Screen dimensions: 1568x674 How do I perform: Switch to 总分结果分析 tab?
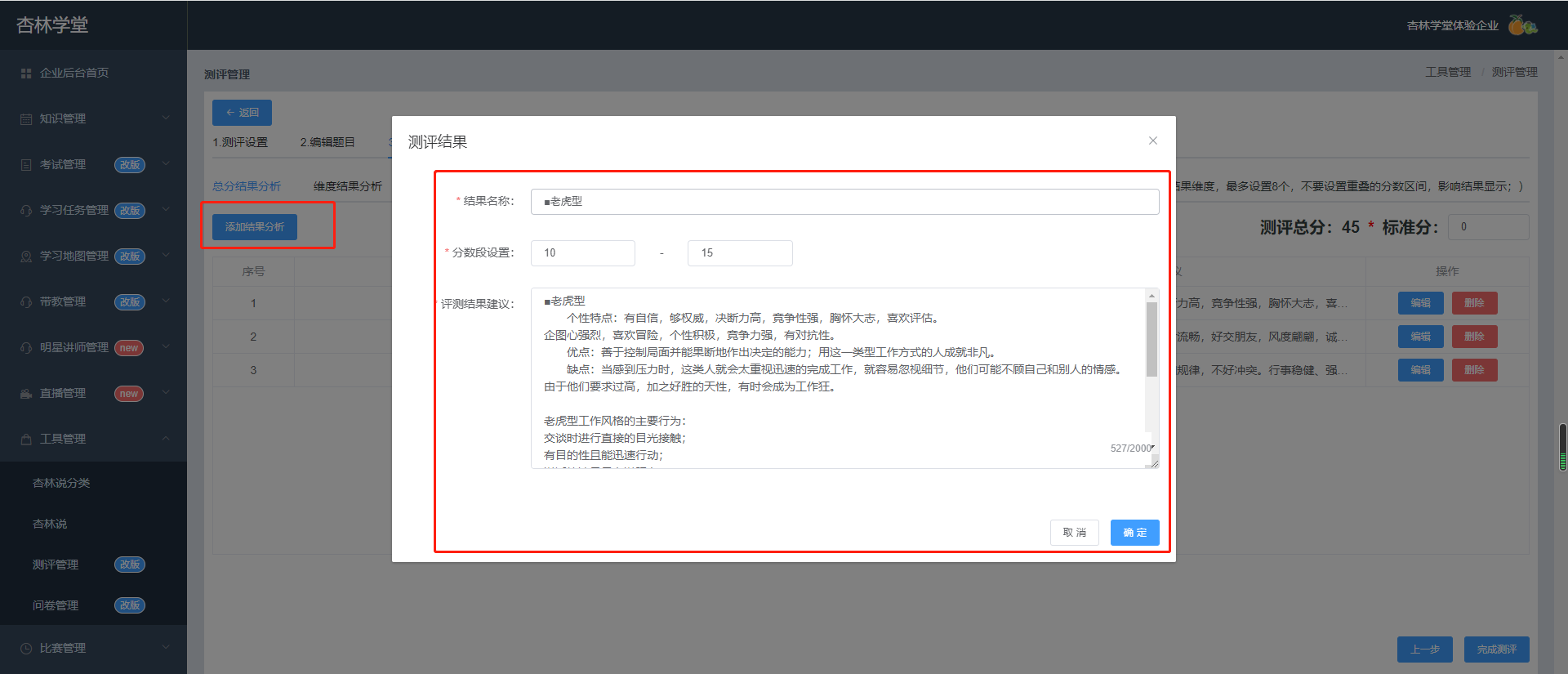pos(247,186)
